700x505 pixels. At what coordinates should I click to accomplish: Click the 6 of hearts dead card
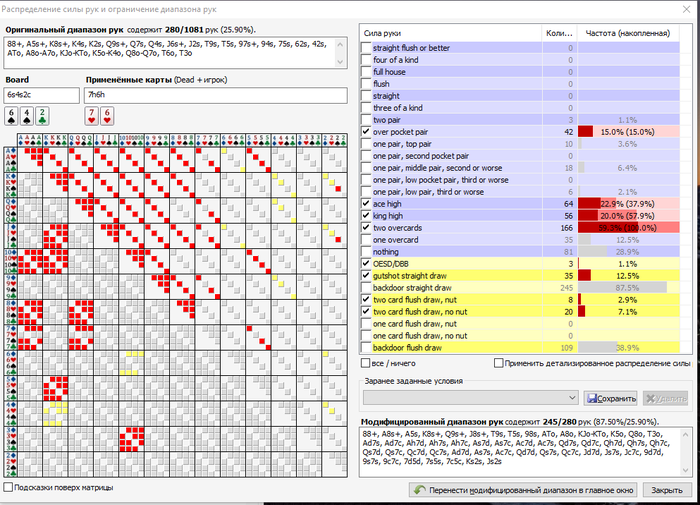coord(107,116)
